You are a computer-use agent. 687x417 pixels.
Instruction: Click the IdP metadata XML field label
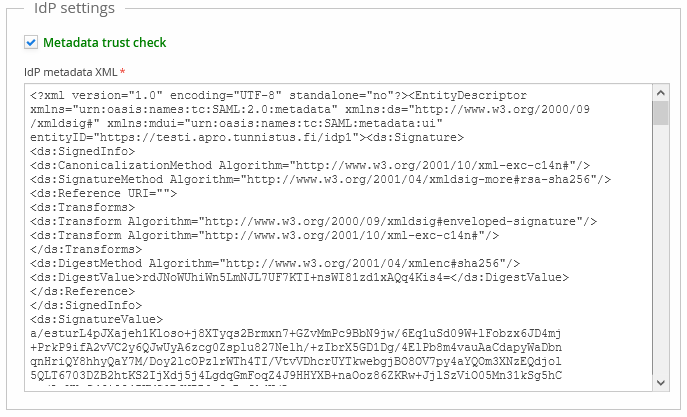click(x=70, y=72)
